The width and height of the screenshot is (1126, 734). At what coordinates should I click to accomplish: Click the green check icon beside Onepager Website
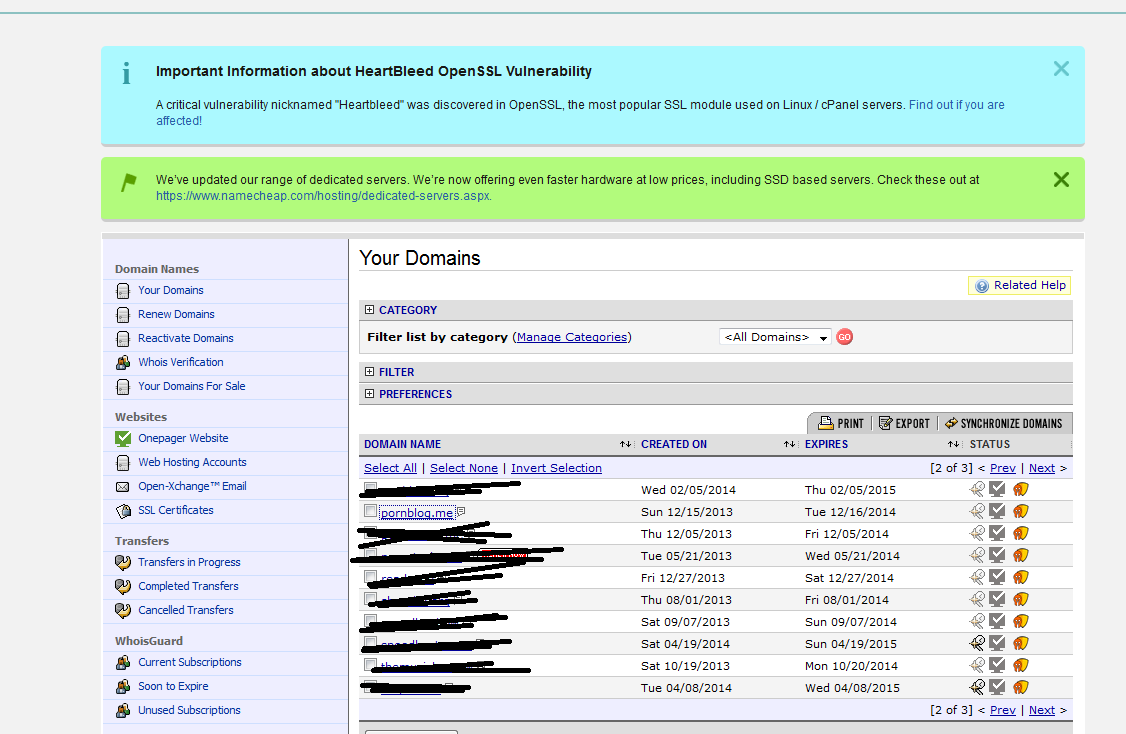click(x=124, y=439)
